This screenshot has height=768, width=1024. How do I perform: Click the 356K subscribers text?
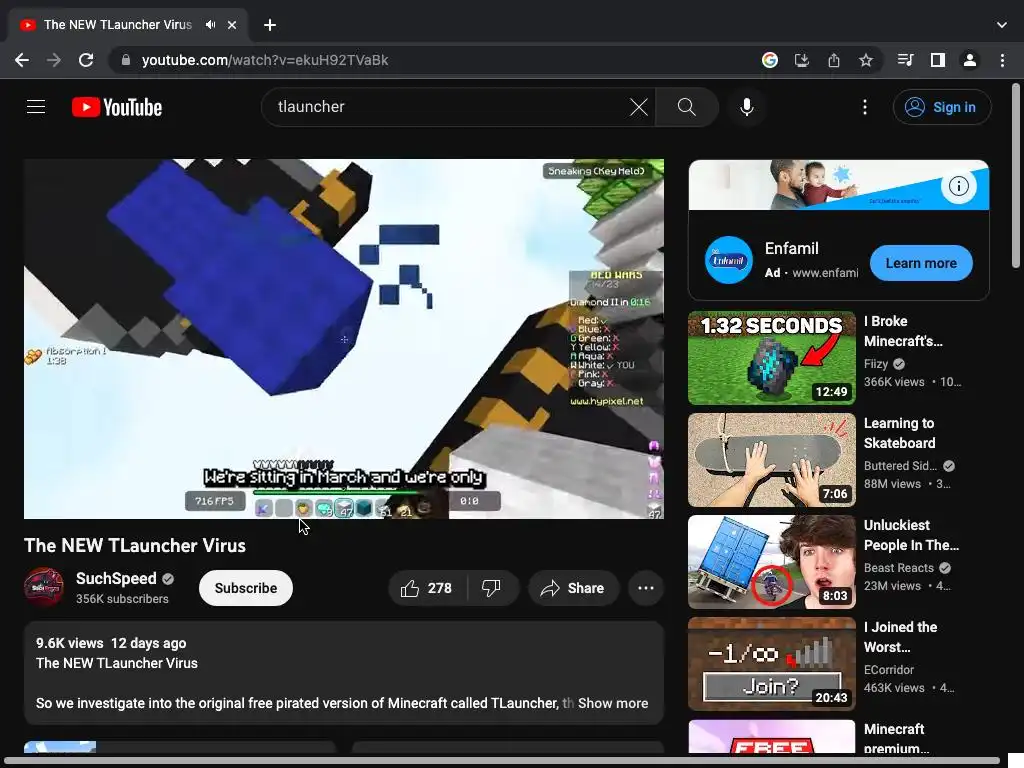coord(122,599)
